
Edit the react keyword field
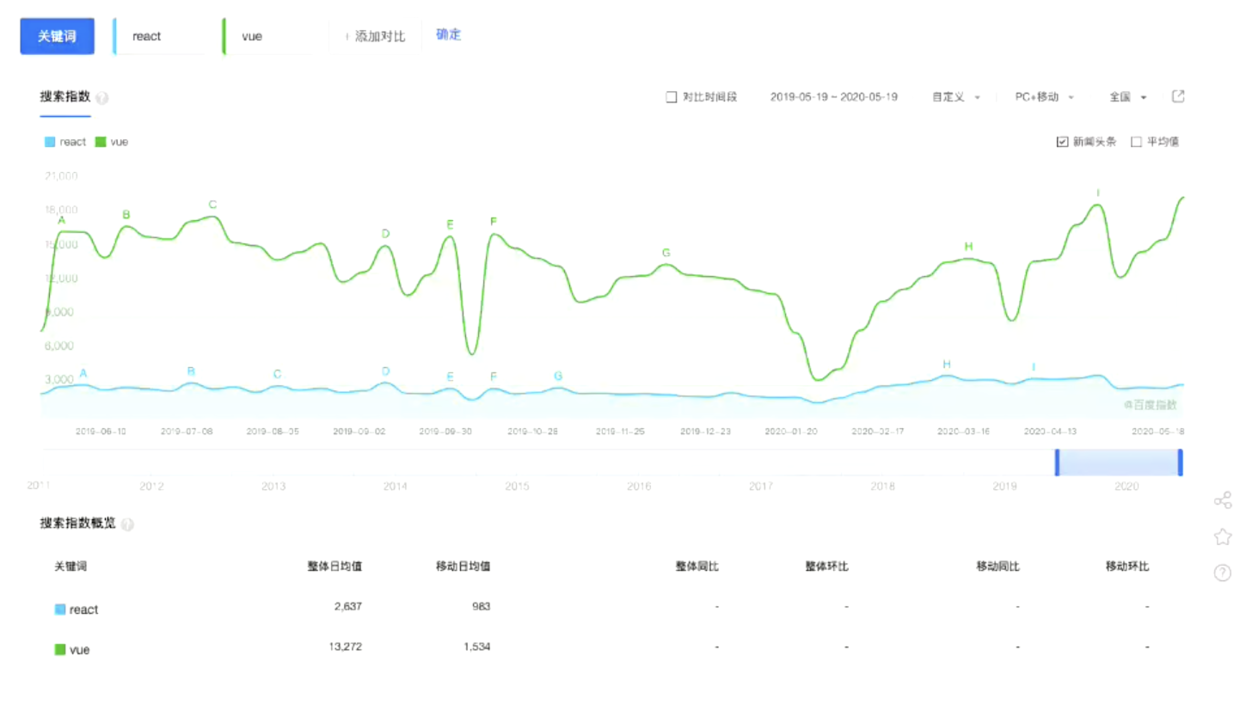tap(160, 36)
